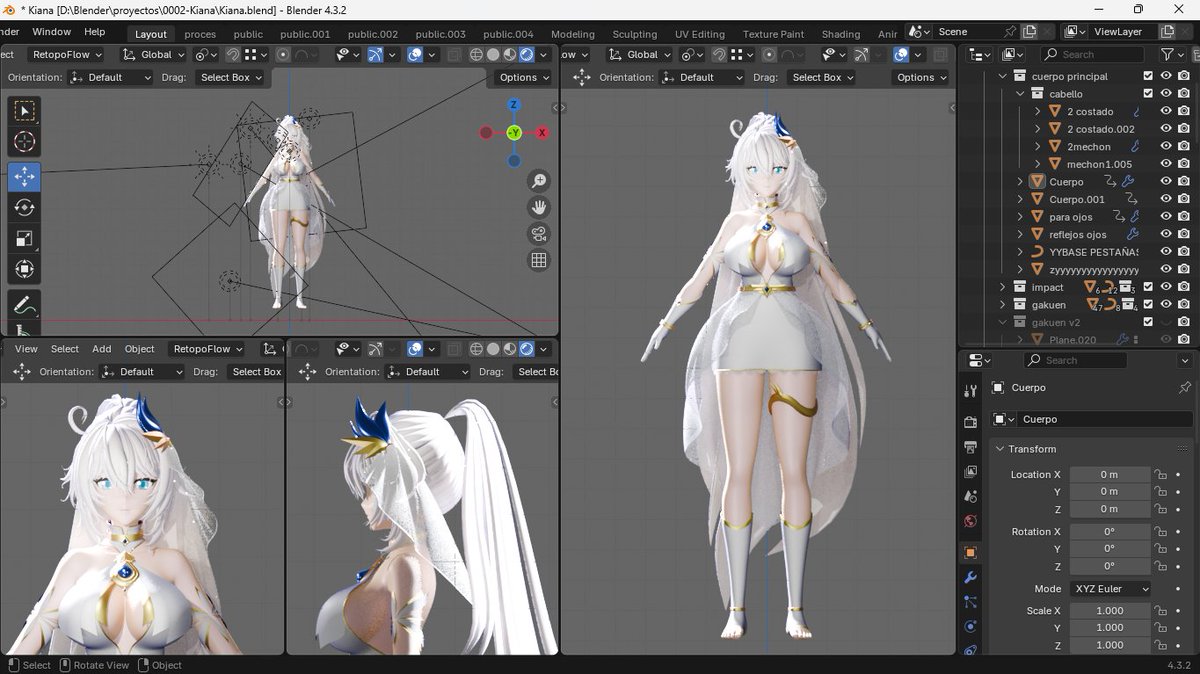This screenshot has width=1200, height=674.
Task: Activate the Transform tool
Action: 24,269
